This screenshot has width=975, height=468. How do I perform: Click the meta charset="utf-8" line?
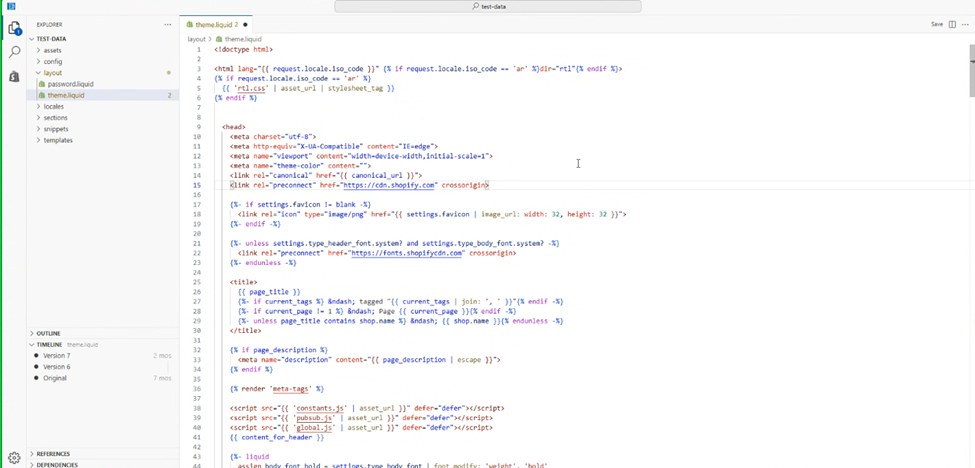coord(273,137)
